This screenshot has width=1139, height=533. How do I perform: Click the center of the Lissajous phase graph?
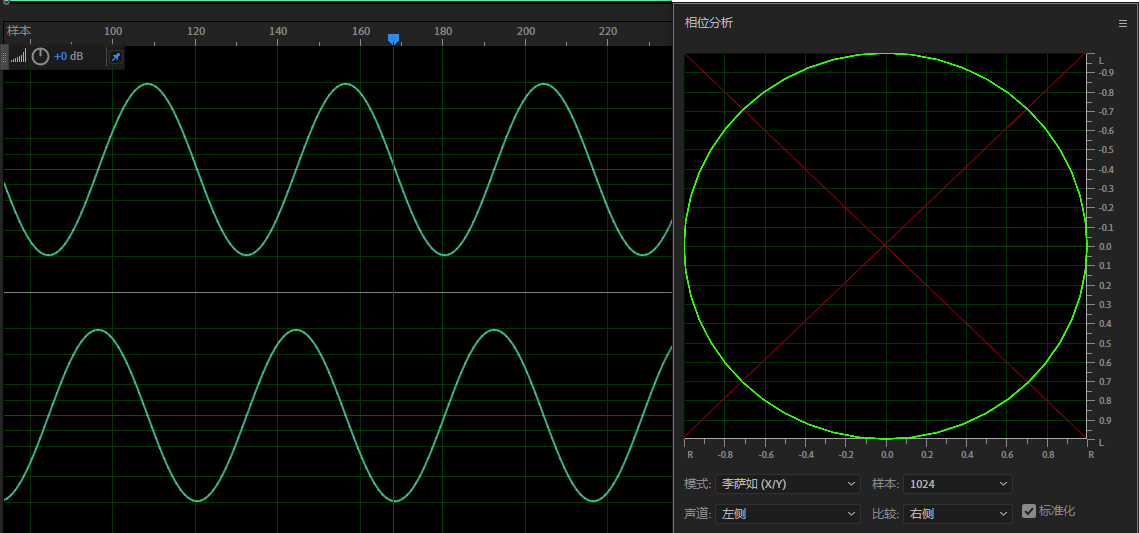click(885, 246)
